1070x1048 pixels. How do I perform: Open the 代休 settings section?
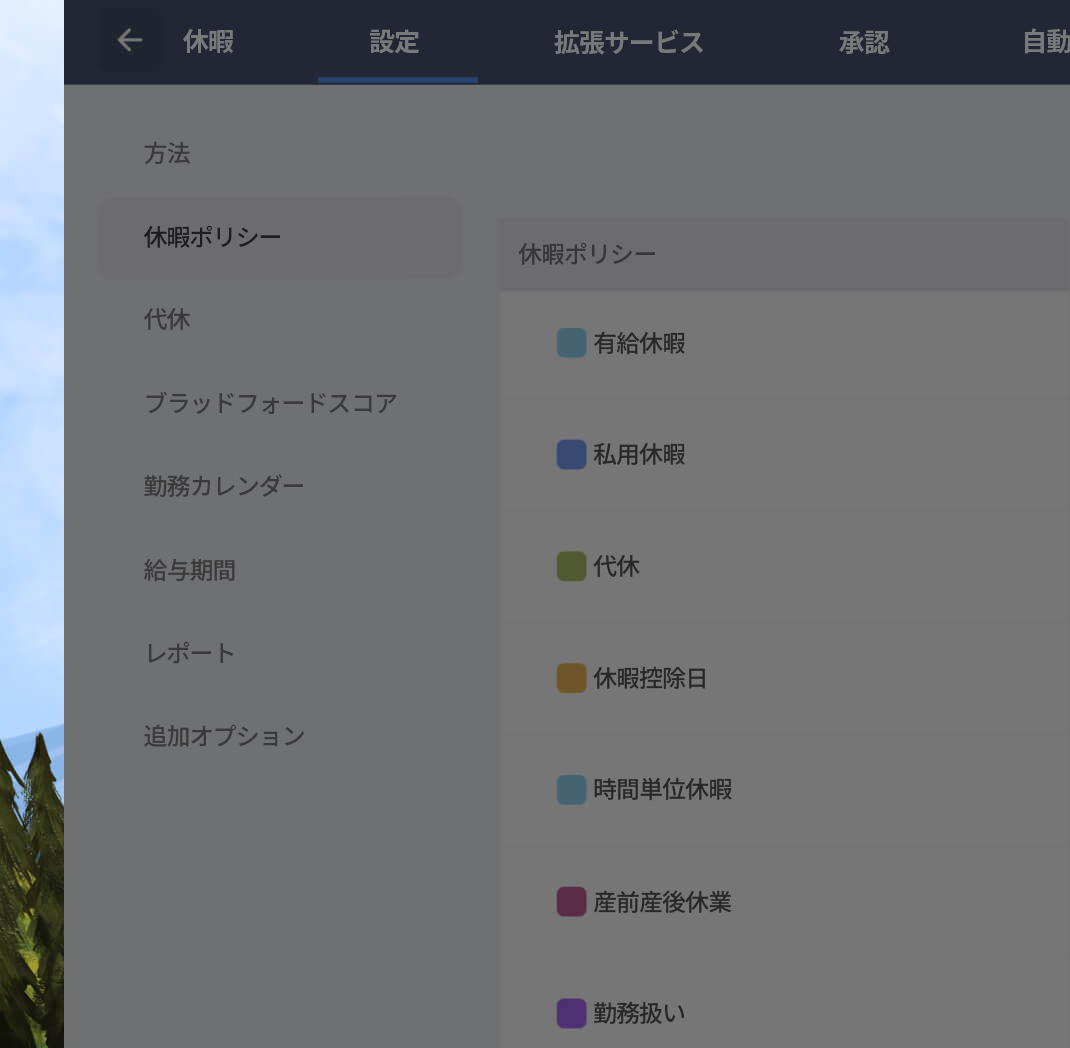(166, 320)
